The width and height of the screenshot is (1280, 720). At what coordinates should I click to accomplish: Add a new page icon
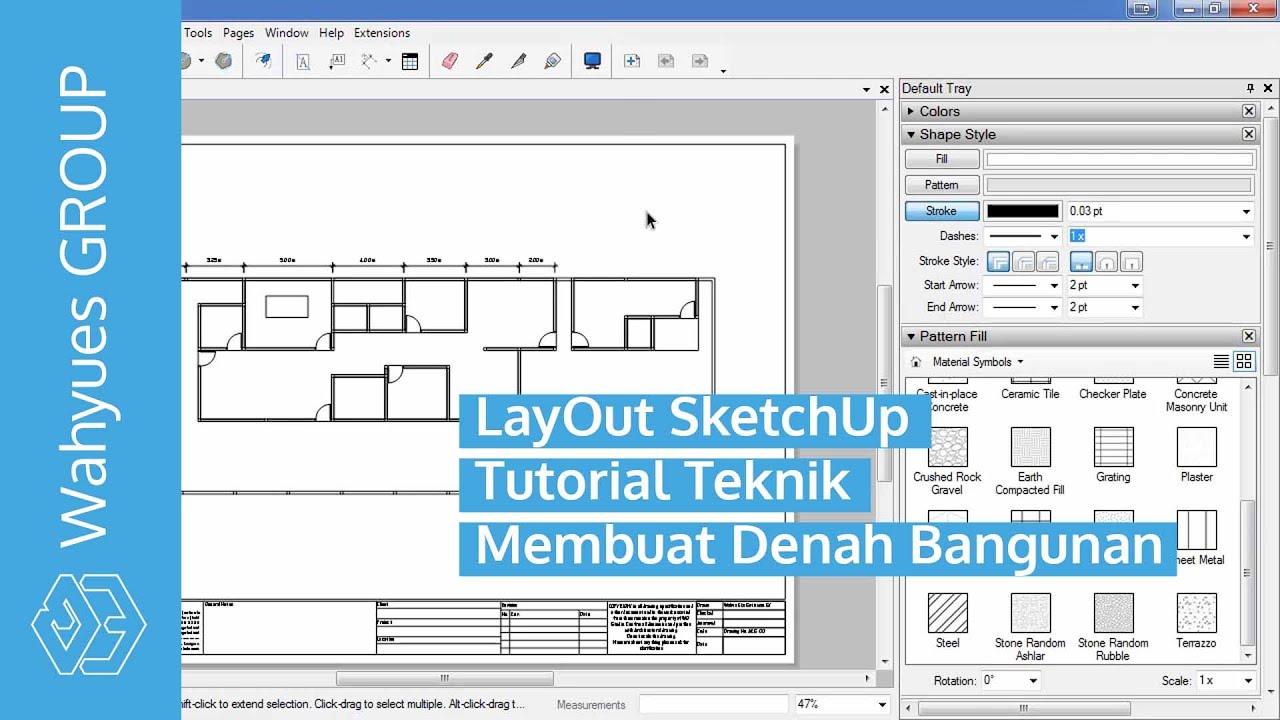point(632,61)
